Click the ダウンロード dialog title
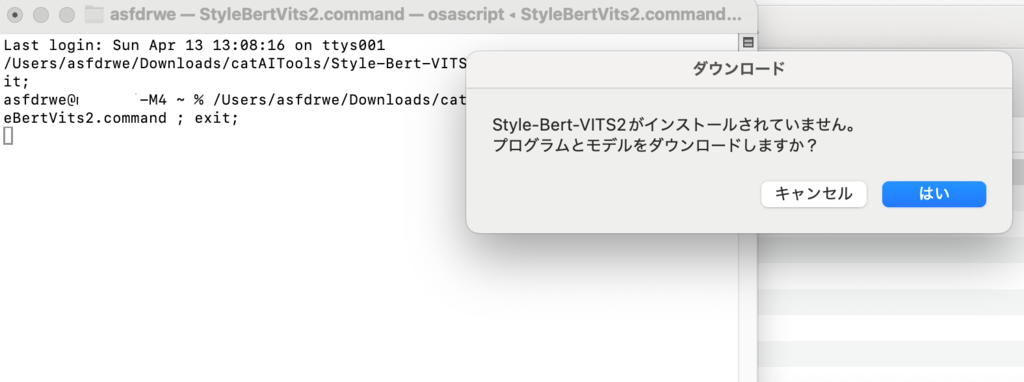The height and width of the screenshot is (382, 1024). (738, 69)
